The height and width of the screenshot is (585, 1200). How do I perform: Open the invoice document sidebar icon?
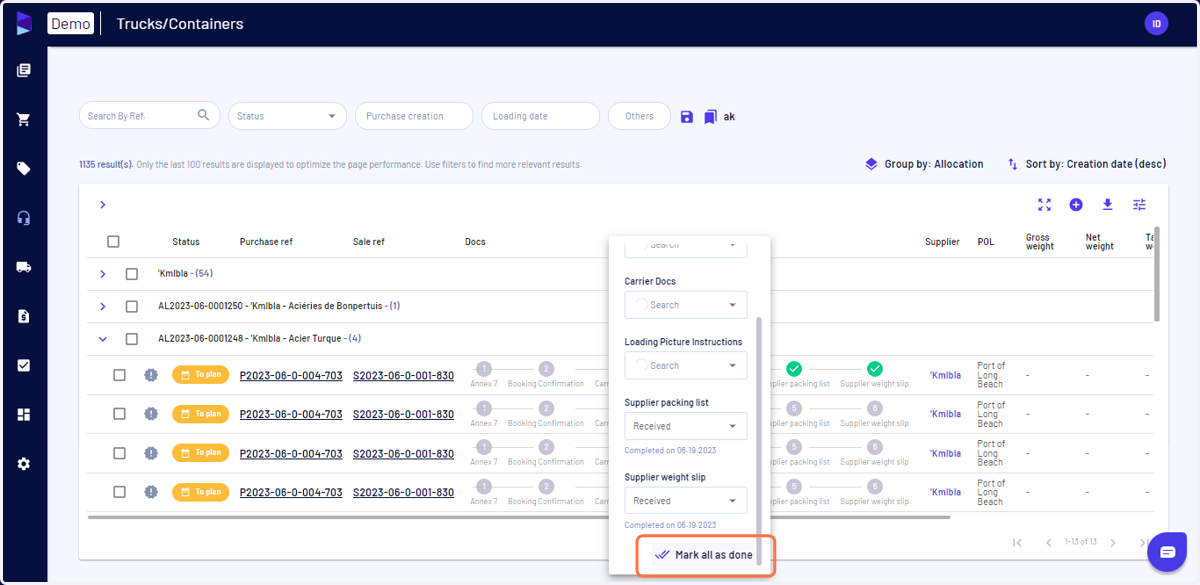pos(24,316)
